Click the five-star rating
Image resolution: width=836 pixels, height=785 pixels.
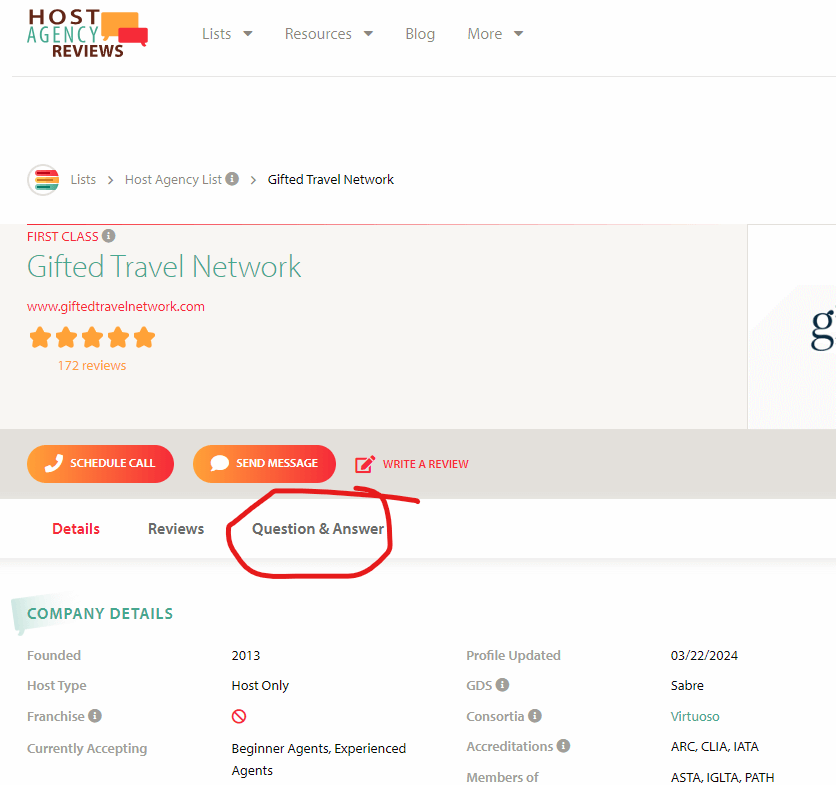coord(92,338)
